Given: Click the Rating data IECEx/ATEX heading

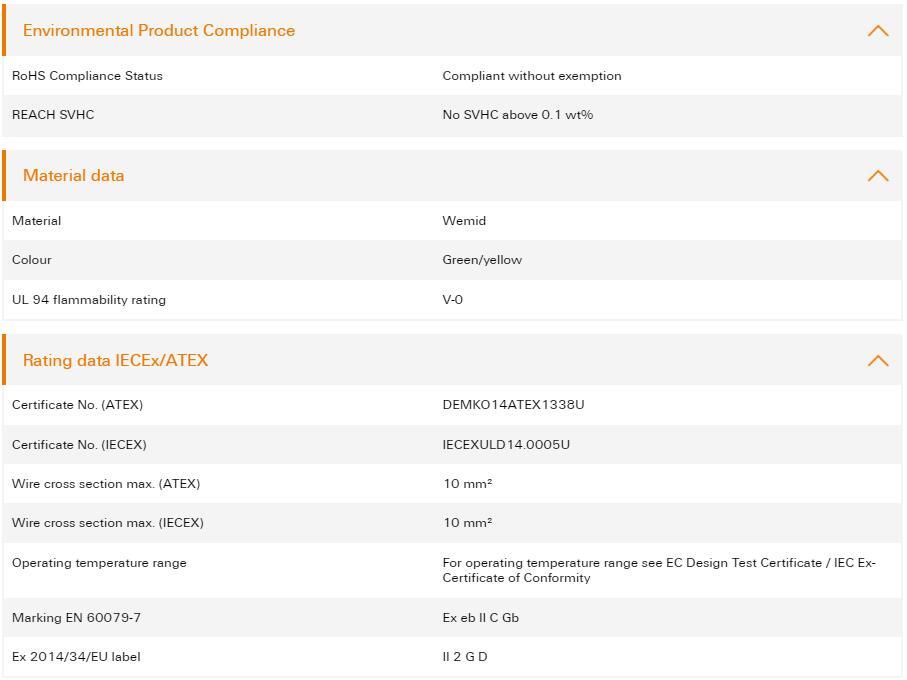Looking at the screenshot, I should (116, 361).
